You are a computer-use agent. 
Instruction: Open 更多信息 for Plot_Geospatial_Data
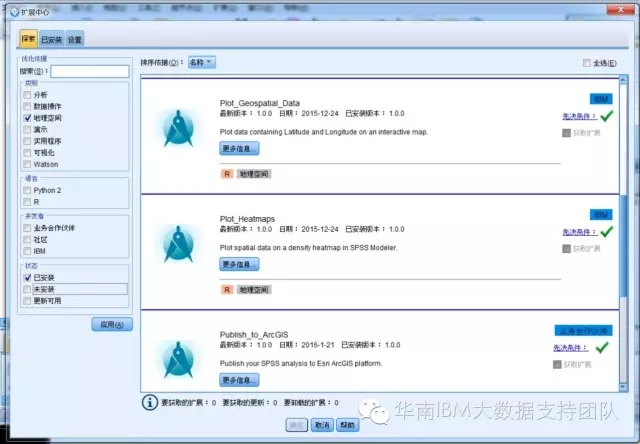point(239,149)
